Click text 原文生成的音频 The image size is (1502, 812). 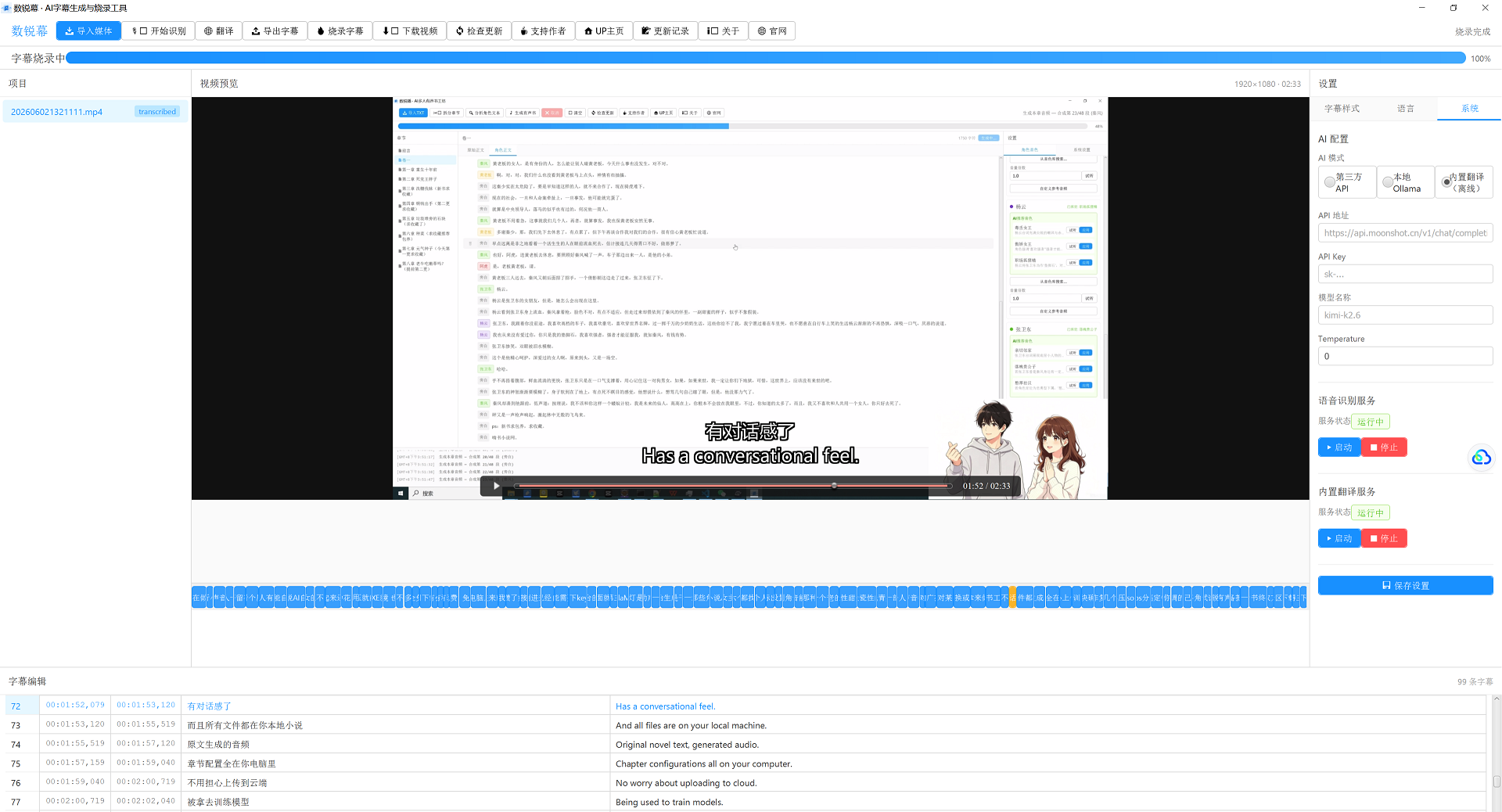tap(218, 745)
